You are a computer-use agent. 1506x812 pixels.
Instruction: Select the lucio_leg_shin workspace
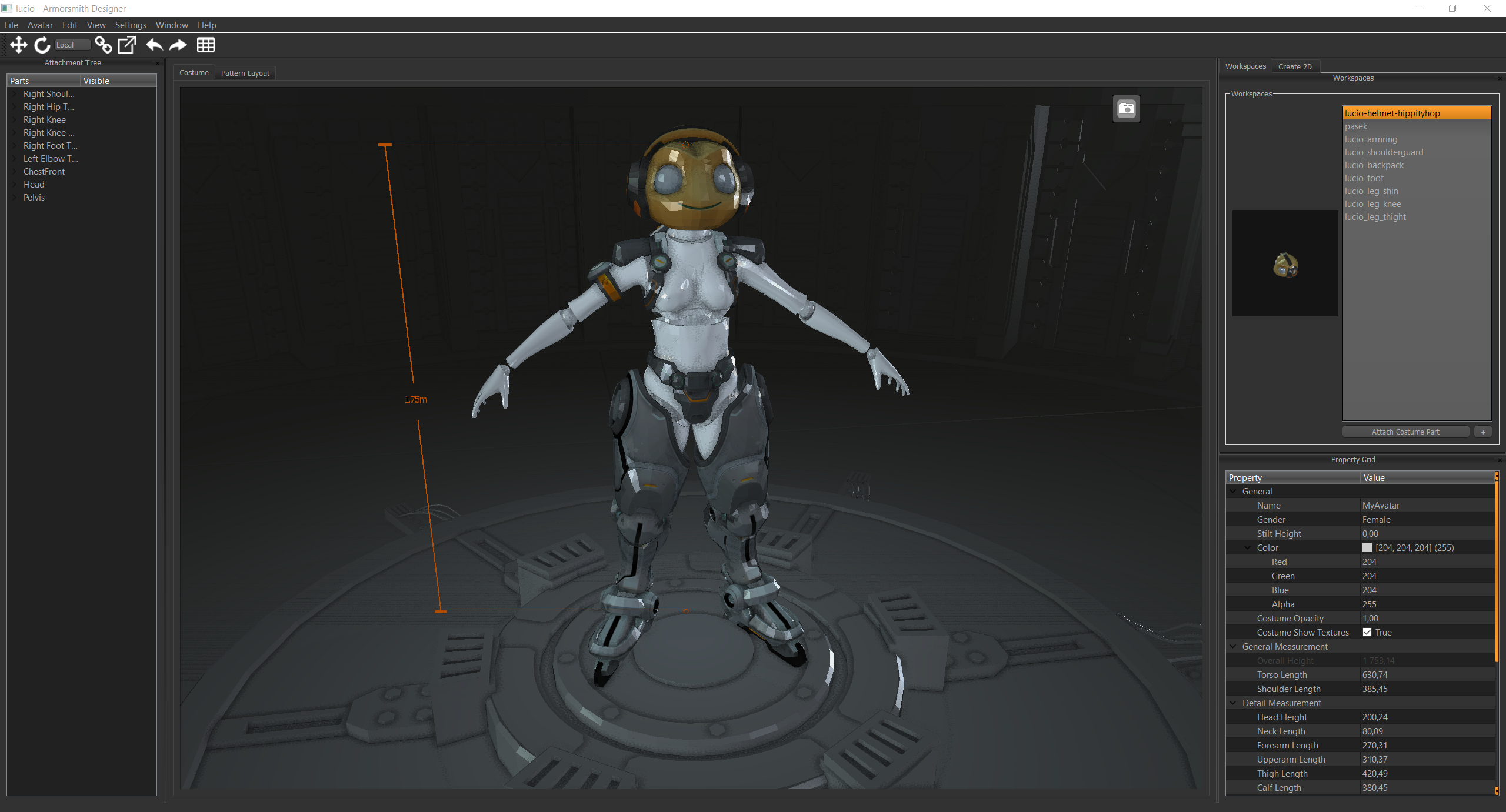[x=1417, y=191]
